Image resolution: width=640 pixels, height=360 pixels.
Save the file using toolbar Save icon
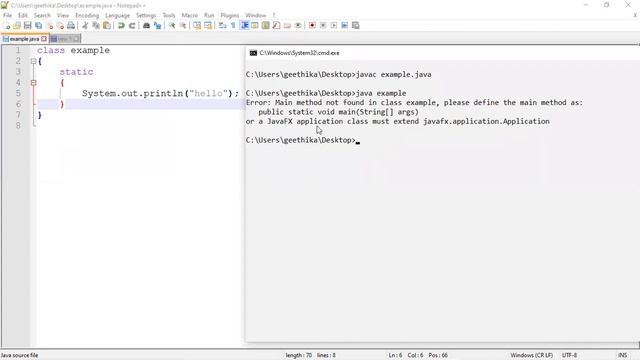27,25
